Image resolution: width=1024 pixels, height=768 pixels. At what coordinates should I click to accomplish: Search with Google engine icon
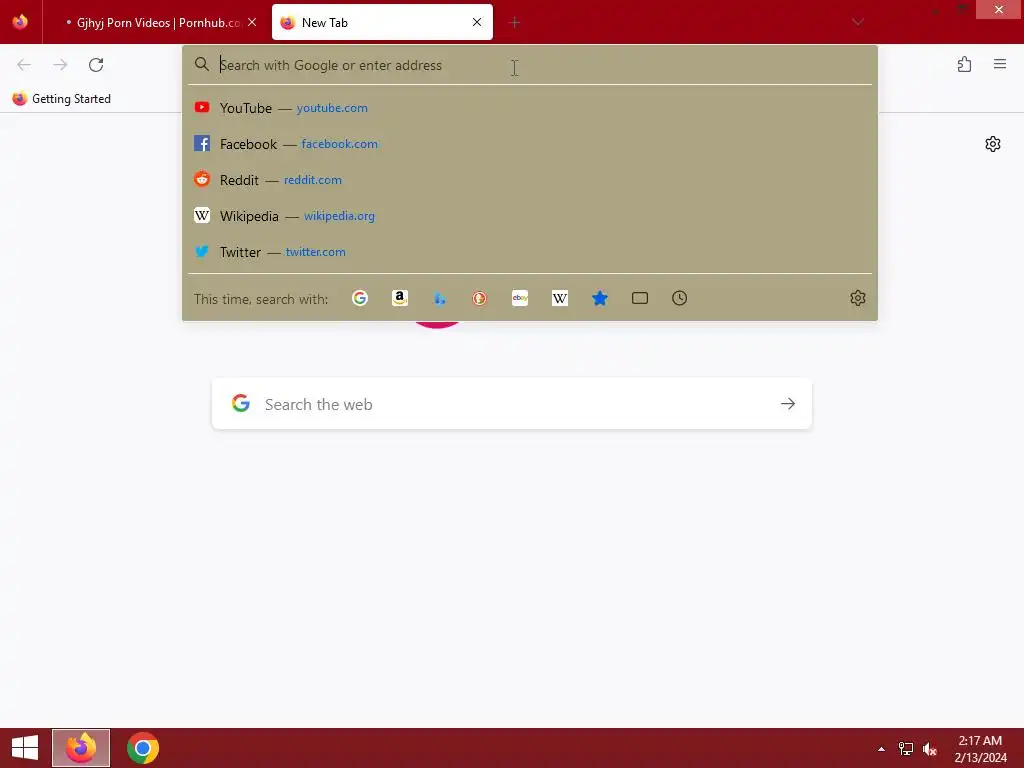pos(360,298)
